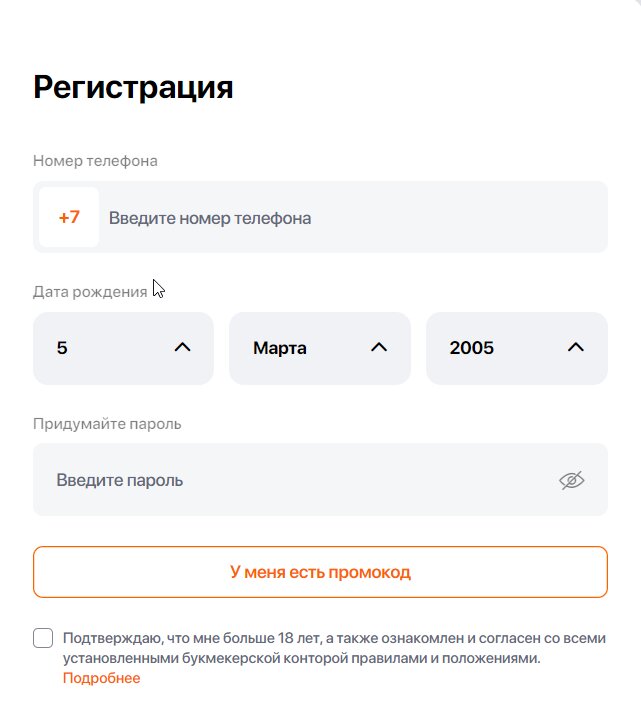Select the 'Марта' month value text
This screenshot has width=641, height=714.
coord(280,348)
